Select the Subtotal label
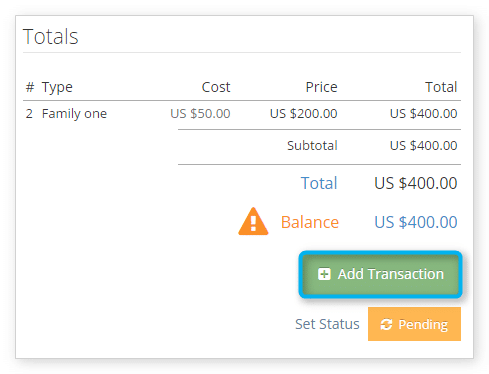This screenshot has height=374, width=489. pyautogui.click(x=312, y=146)
